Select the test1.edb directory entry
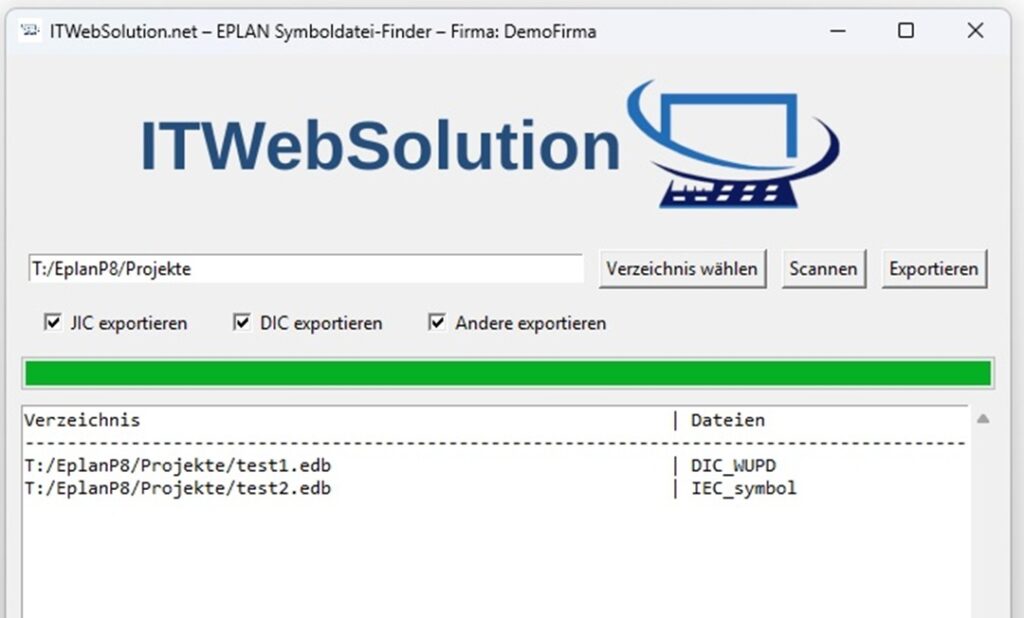 click(178, 466)
